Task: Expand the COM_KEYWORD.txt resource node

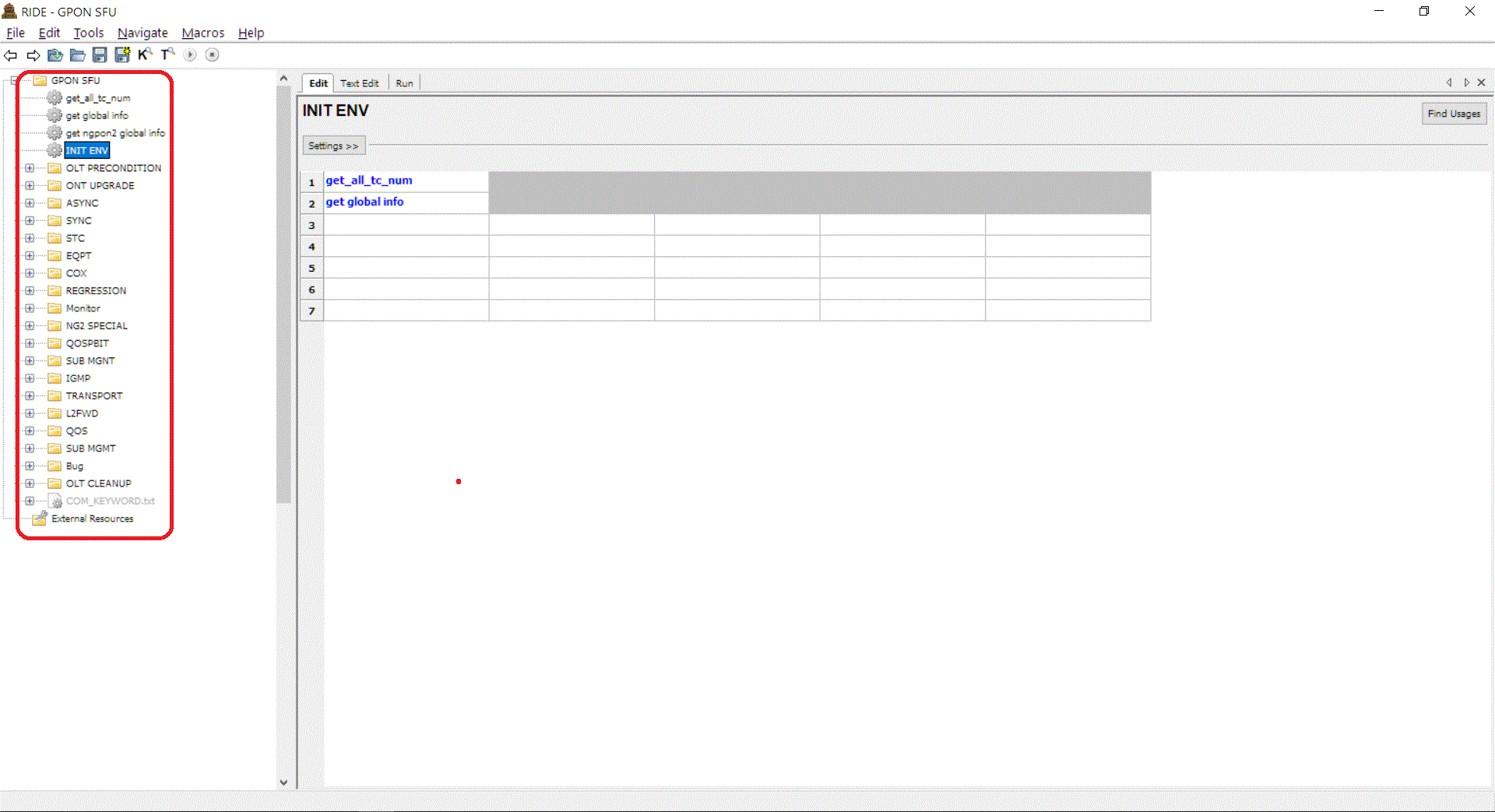Action: [30, 501]
